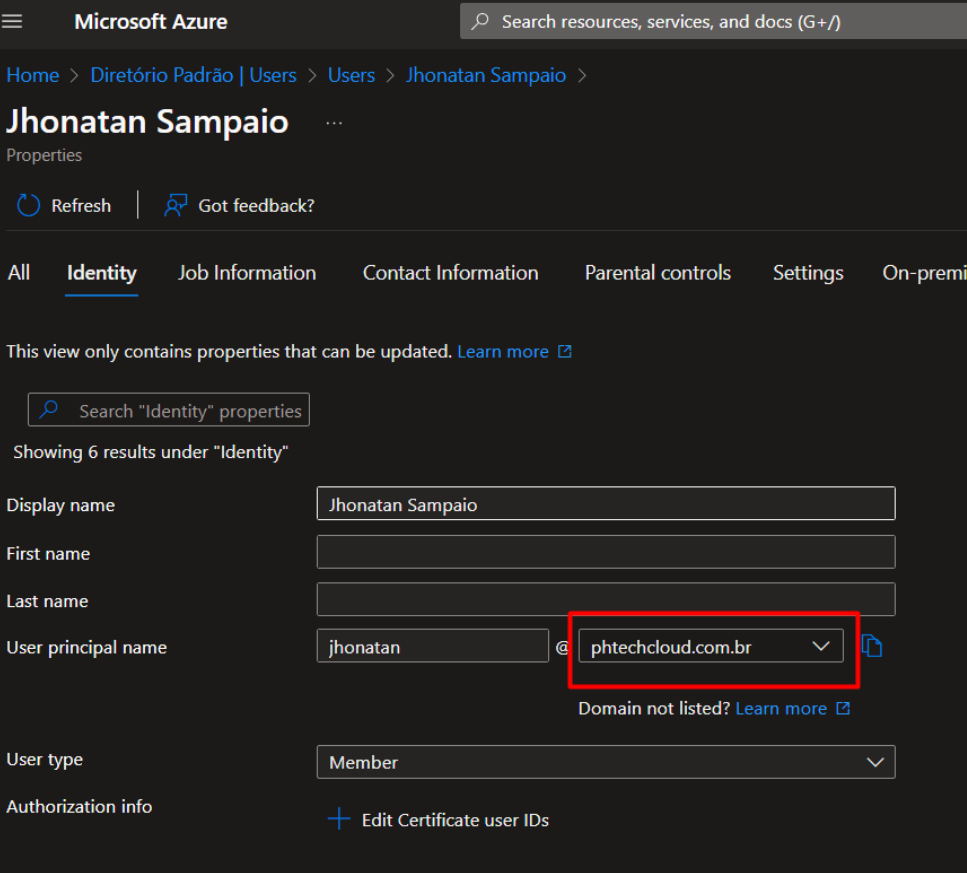Screen dimensions: 967x873
Task: Open the Contact Information tab
Action: click(x=450, y=273)
